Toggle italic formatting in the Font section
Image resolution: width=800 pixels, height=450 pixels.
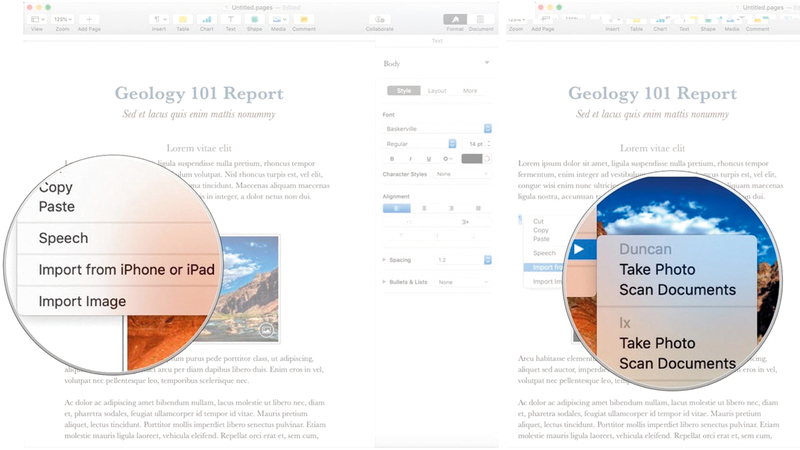pos(411,158)
